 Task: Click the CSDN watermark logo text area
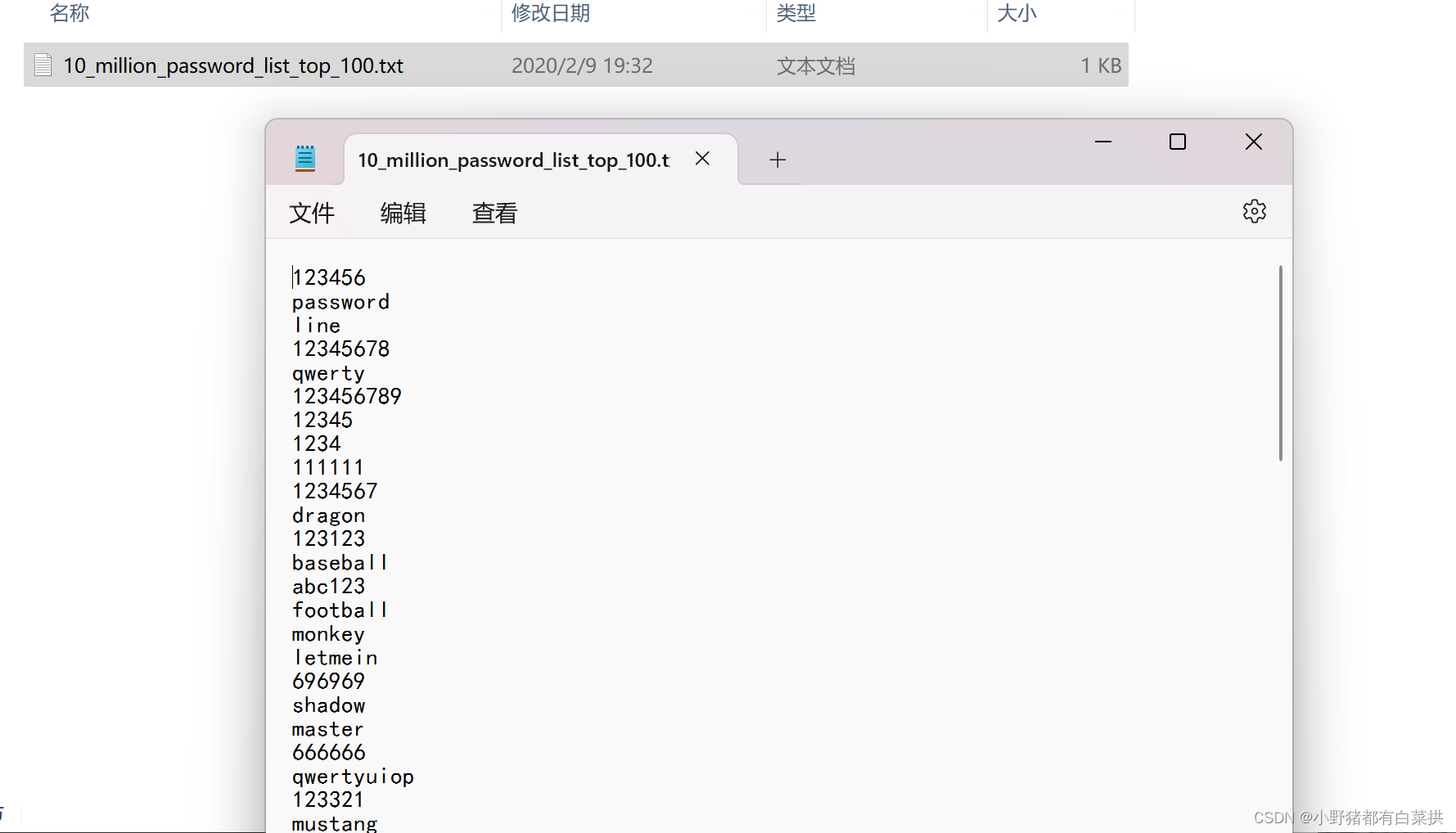click(x=1342, y=816)
